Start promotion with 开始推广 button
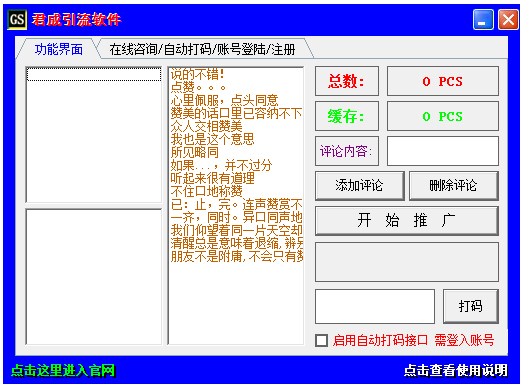The height and width of the screenshot is (388, 524). [x=407, y=221]
